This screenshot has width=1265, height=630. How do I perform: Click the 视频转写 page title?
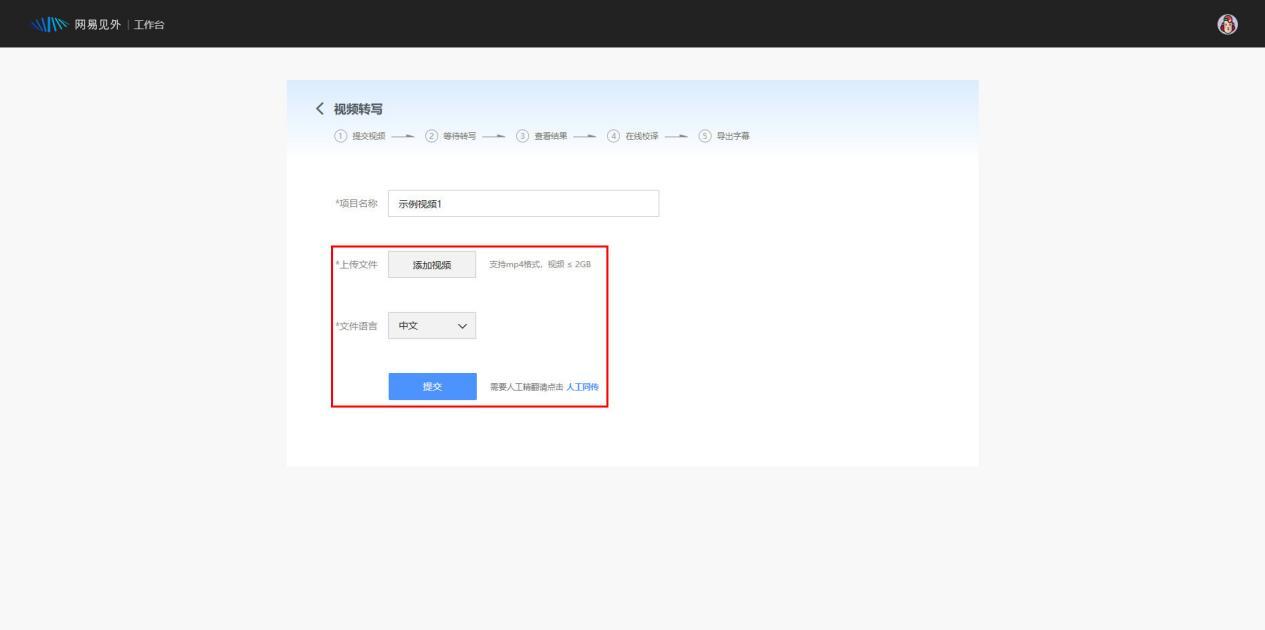(359, 109)
